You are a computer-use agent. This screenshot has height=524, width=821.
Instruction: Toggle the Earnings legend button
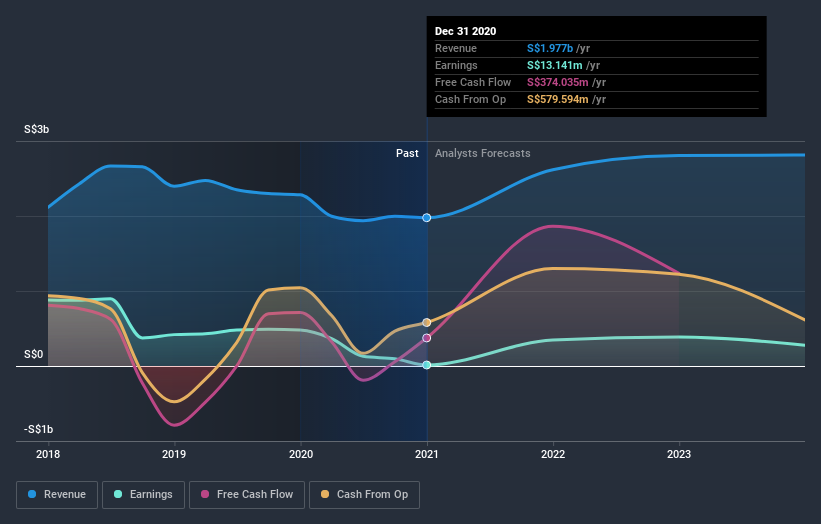point(143,495)
